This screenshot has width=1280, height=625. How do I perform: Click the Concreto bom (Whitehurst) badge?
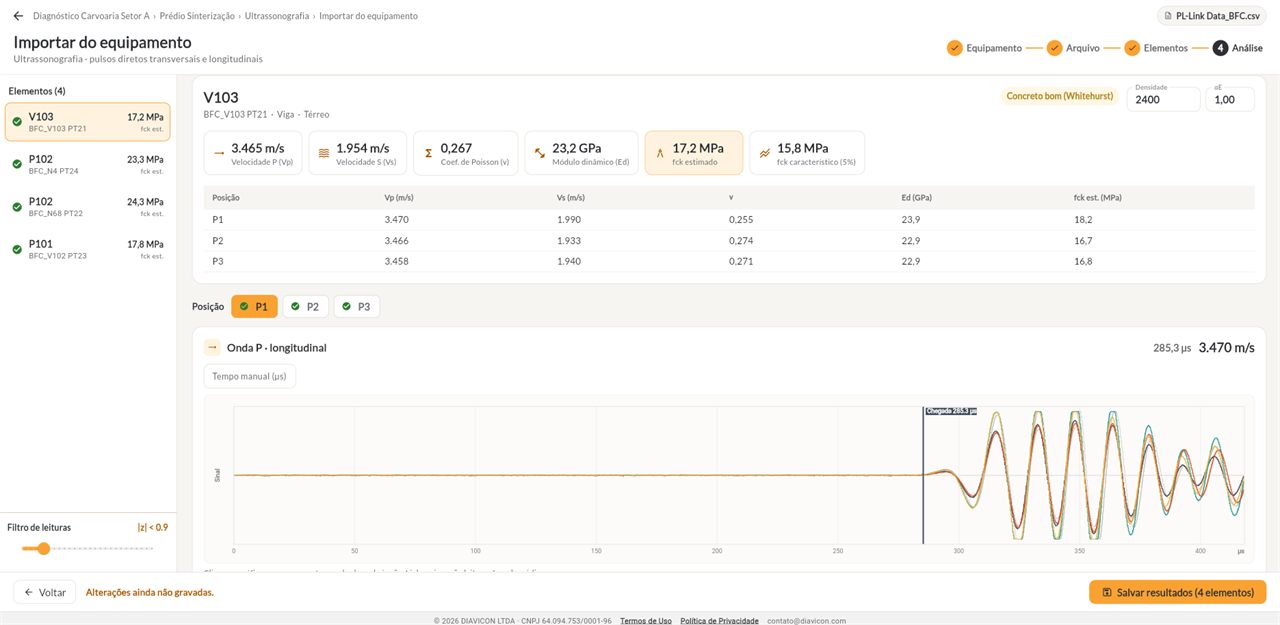(x=1059, y=96)
